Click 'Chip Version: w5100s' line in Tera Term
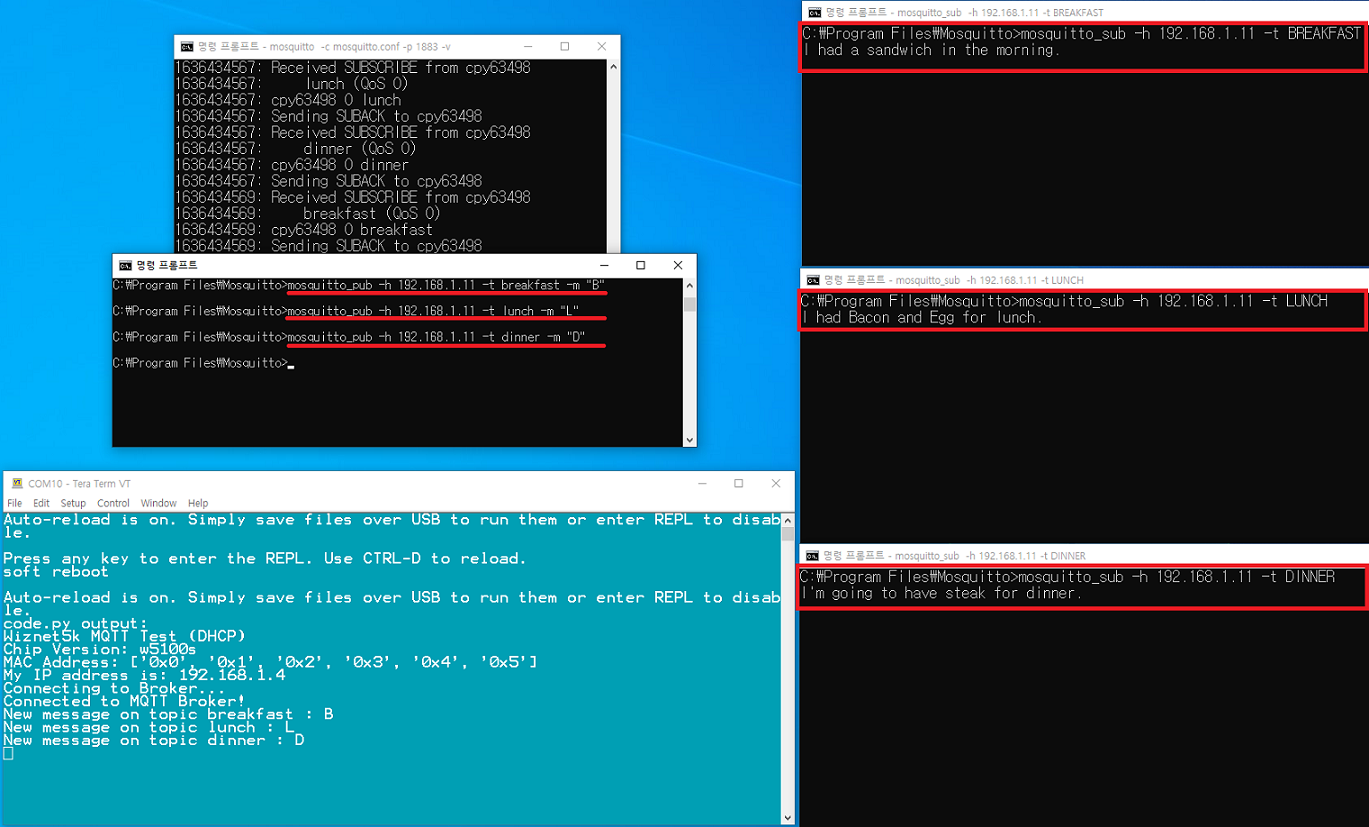 click(x=100, y=649)
